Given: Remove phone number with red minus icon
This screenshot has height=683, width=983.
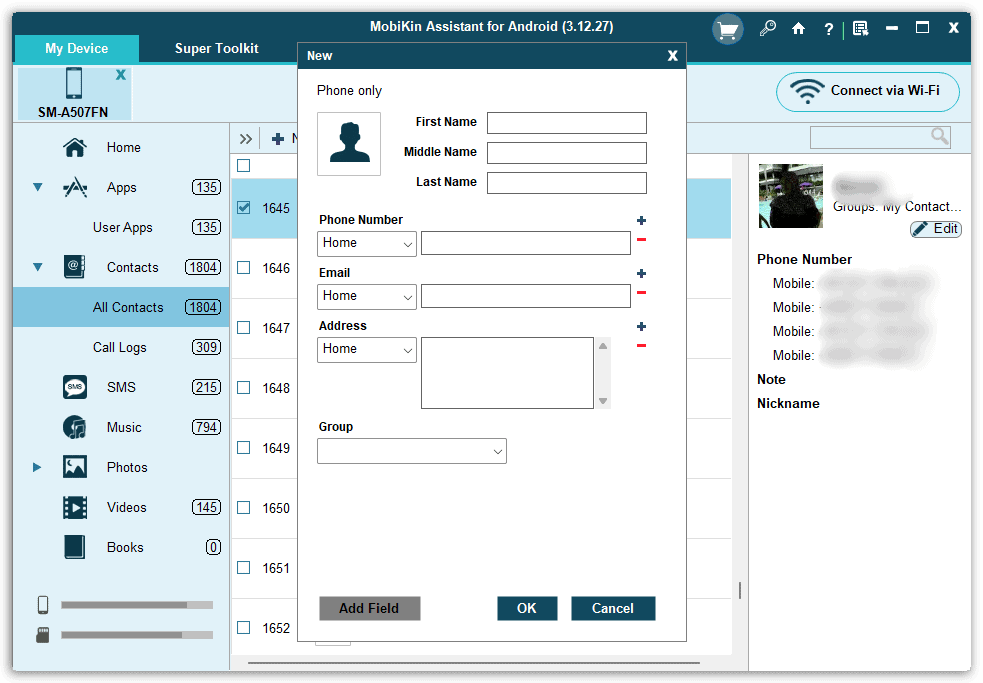Looking at the screenshot, I should click(641, 240).
